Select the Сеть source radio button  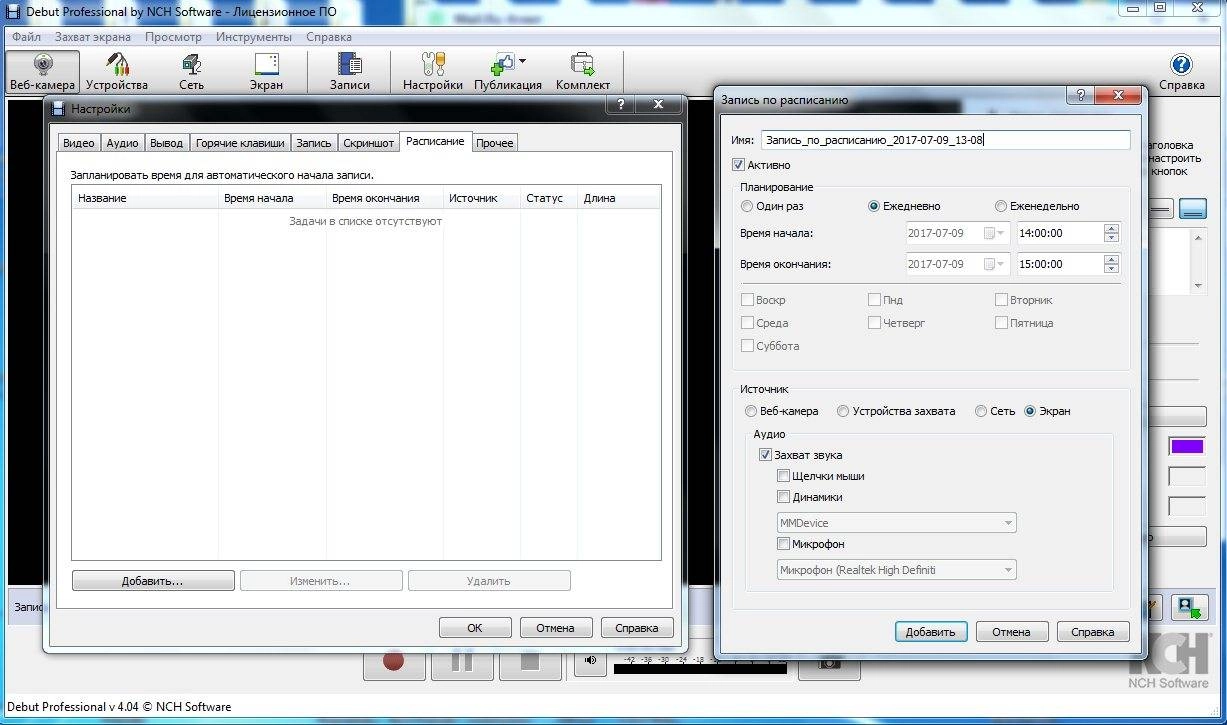[x=981, y=411]
